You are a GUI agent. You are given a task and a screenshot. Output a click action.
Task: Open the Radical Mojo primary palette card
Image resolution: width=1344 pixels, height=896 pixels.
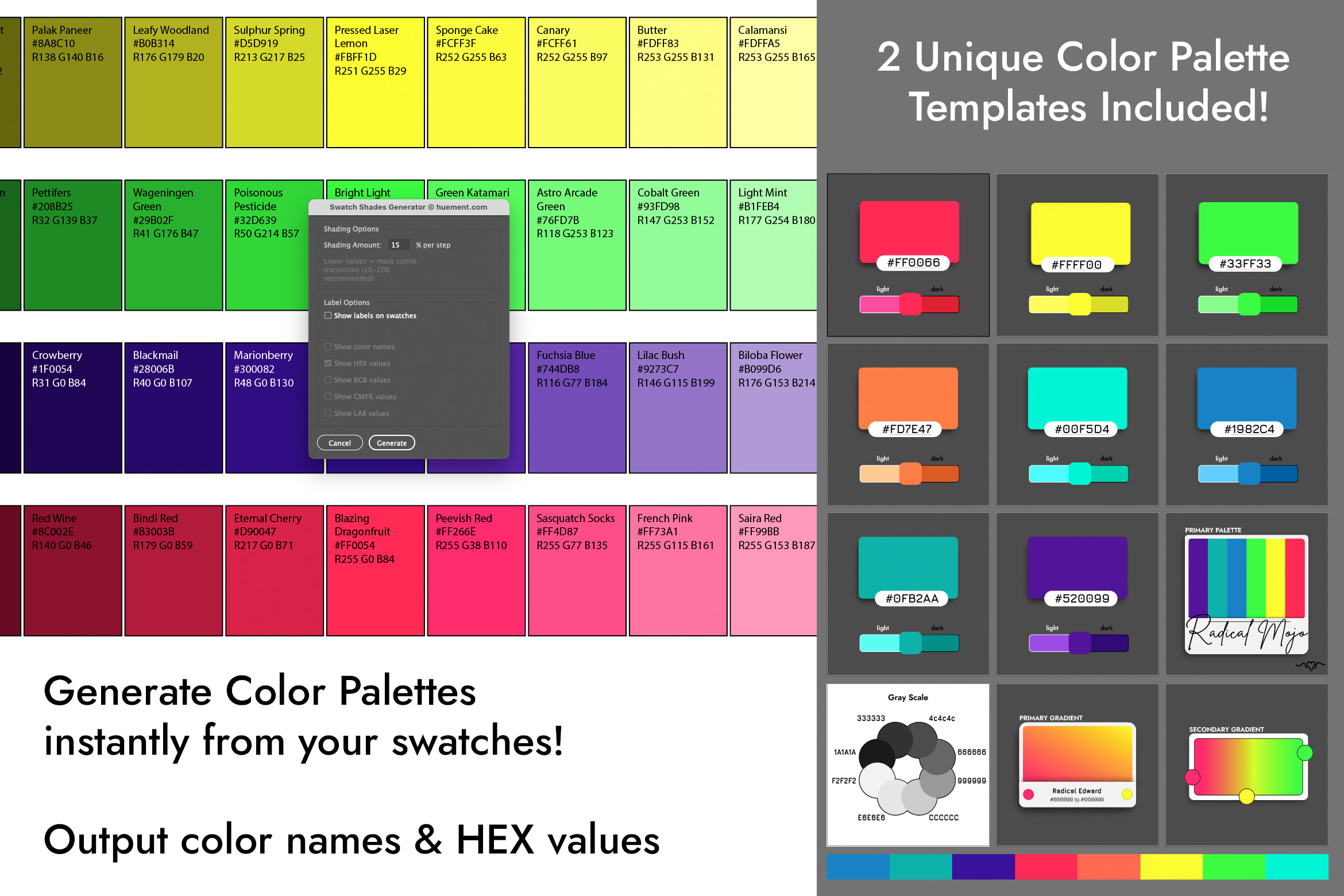pos(1246,594)
